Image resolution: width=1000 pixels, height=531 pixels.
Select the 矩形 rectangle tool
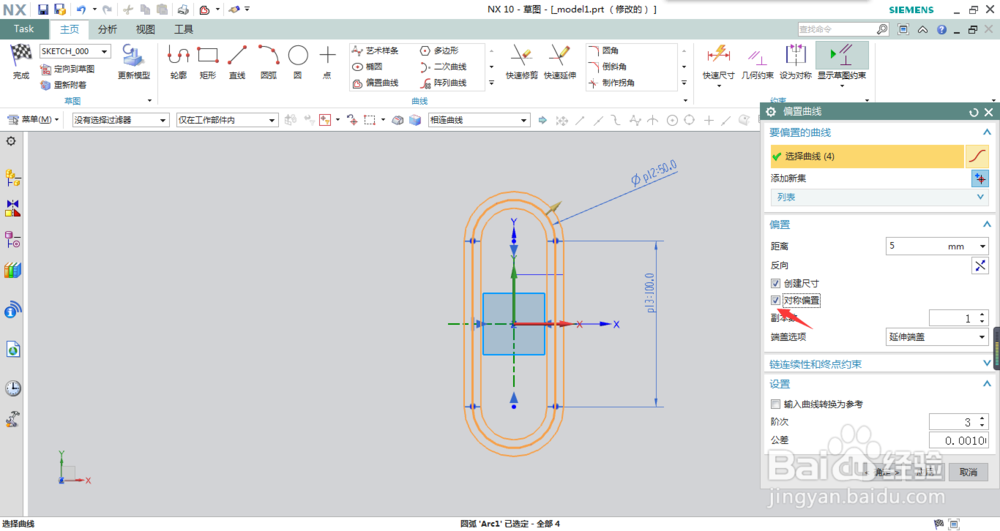point(208,62)
